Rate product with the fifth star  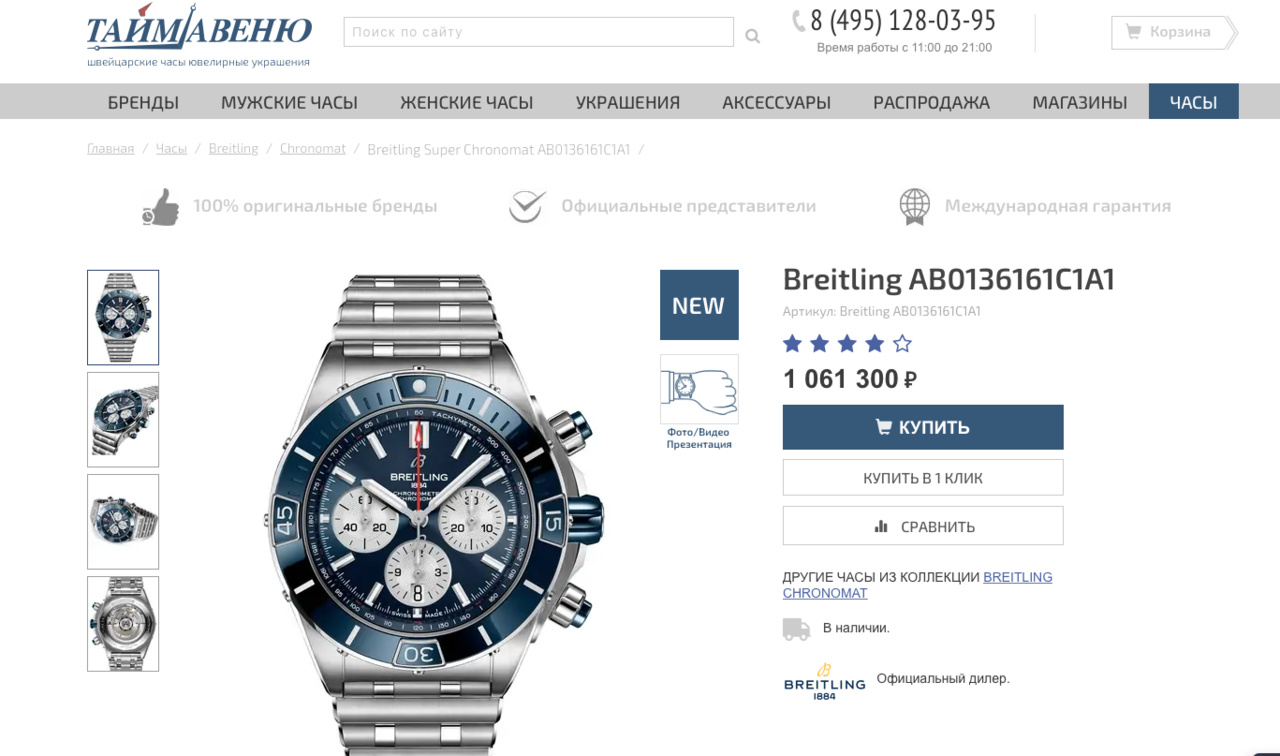902,344
